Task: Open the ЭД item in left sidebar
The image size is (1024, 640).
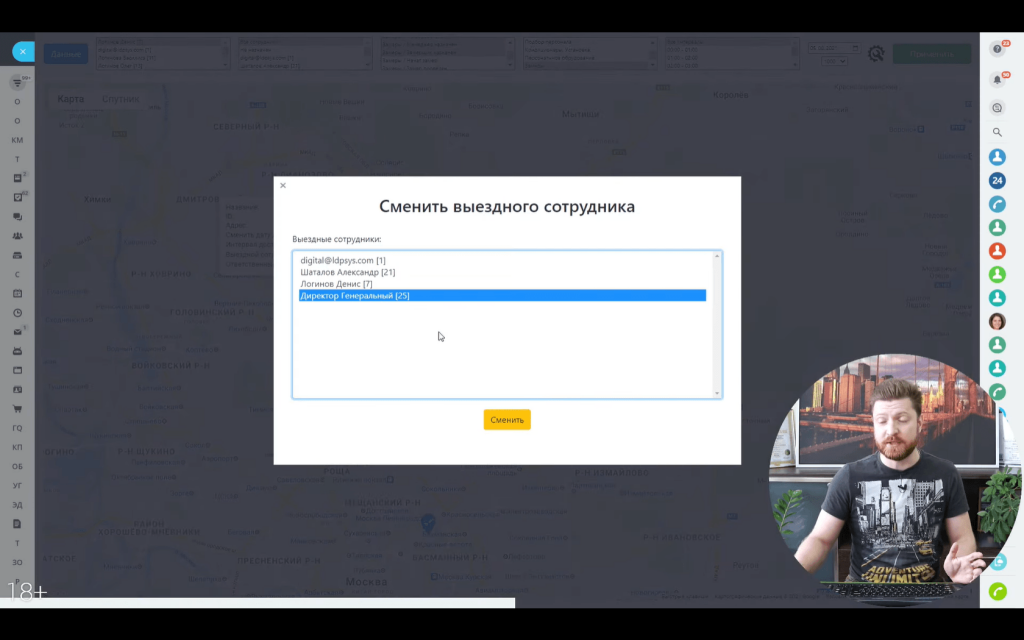Action: coord(17,505)
